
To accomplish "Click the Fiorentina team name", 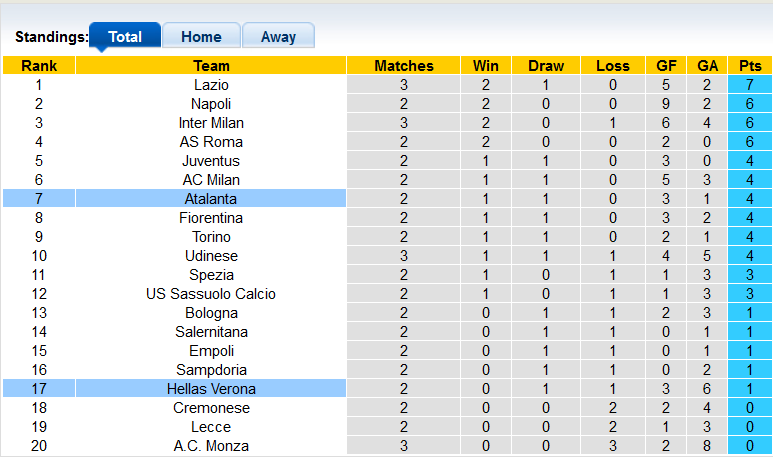I will click(211, 218).
